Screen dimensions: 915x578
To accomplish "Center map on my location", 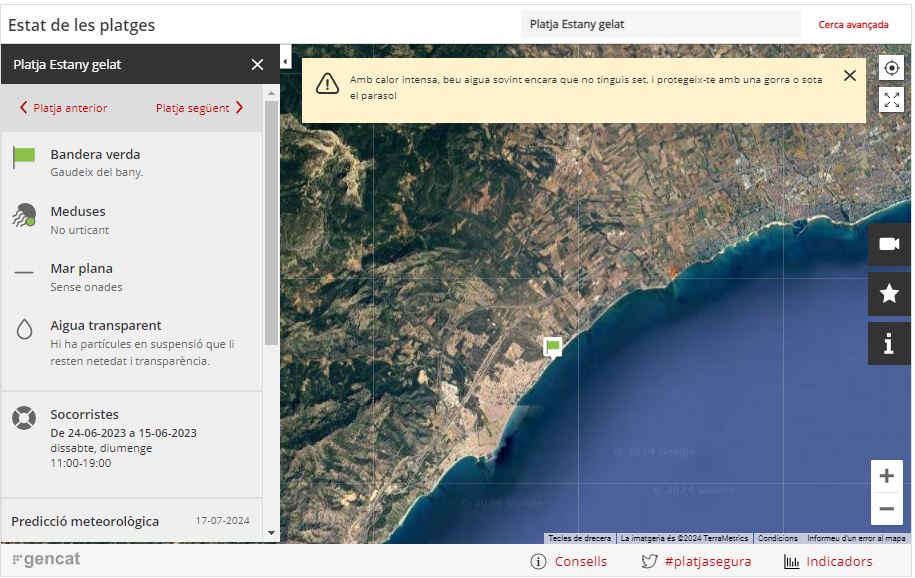I will pyautogui.click(x=891, y=68).
